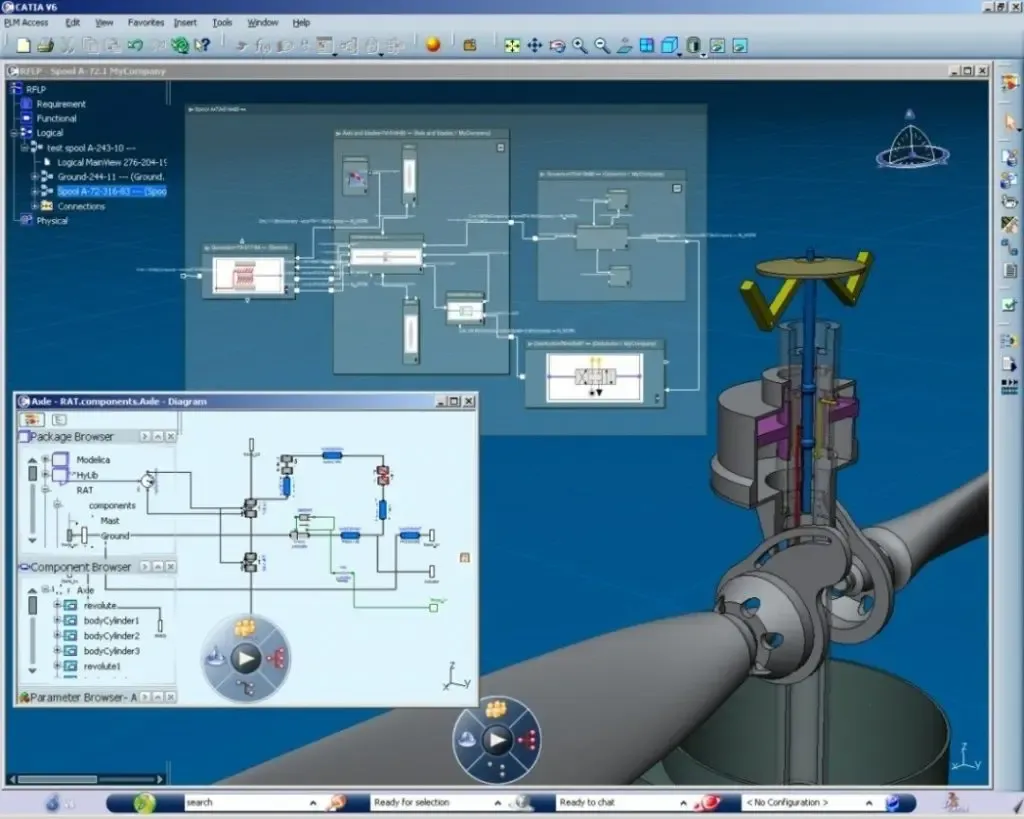The height and width of the screenshot is (819, 1024).
Task: Select Physical in the RFLP tree
Action: point(52,221)
